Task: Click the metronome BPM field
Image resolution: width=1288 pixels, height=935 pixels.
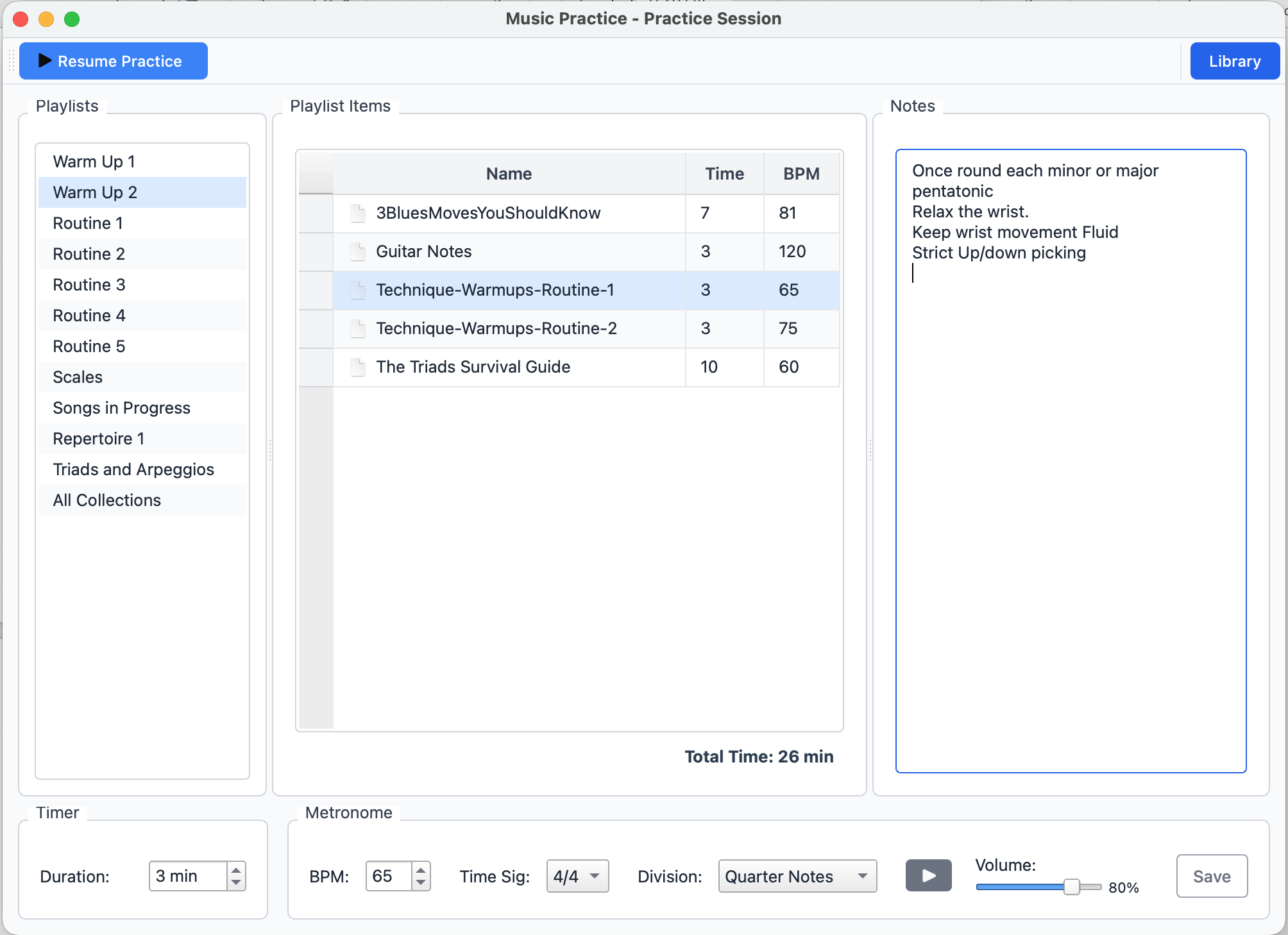Action: click(x=389, y=876)
